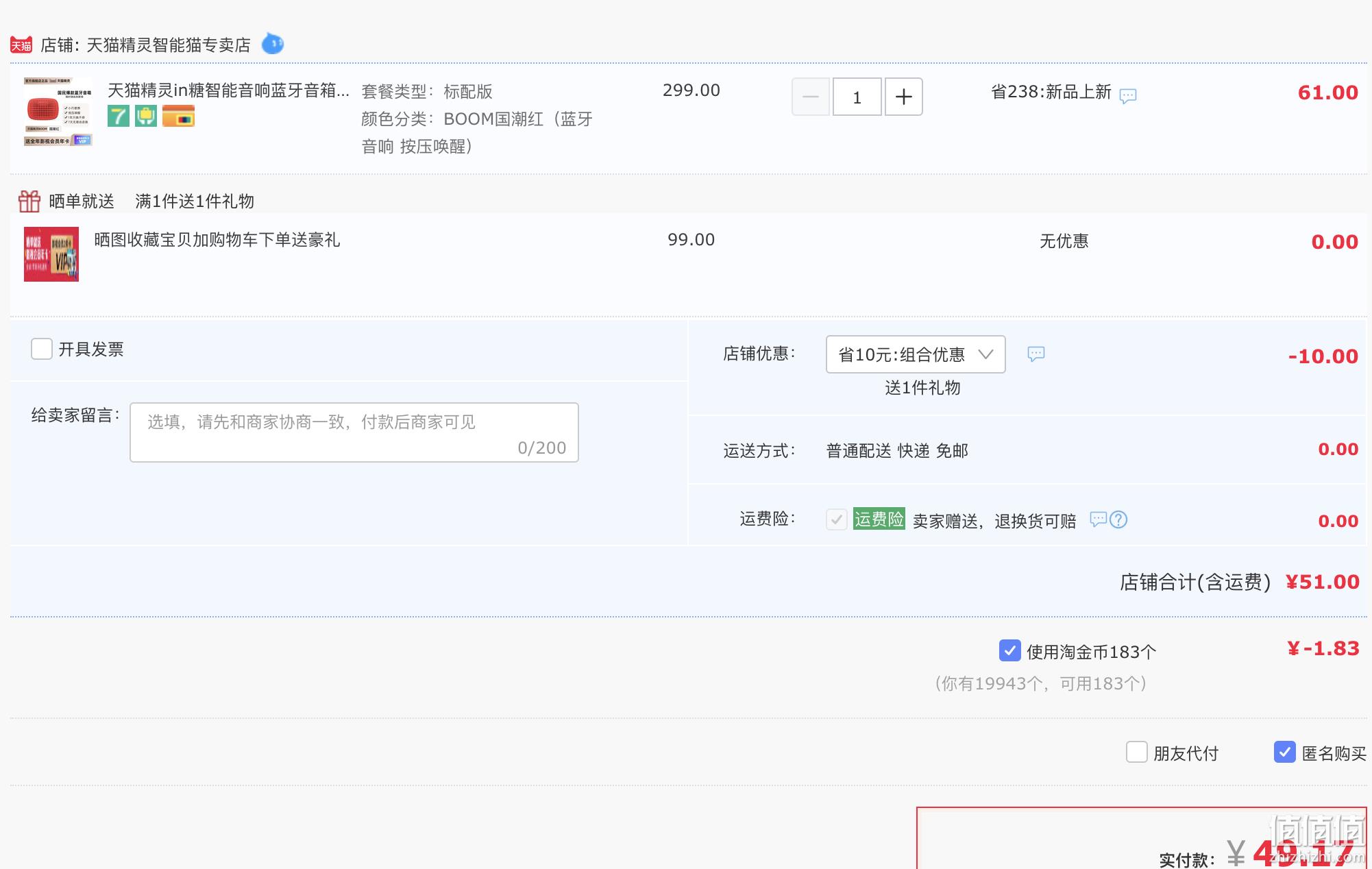Open shipping insurance comment bubble icon
Viewport: 1372px width, 869px height.
tap(1098, 519)
